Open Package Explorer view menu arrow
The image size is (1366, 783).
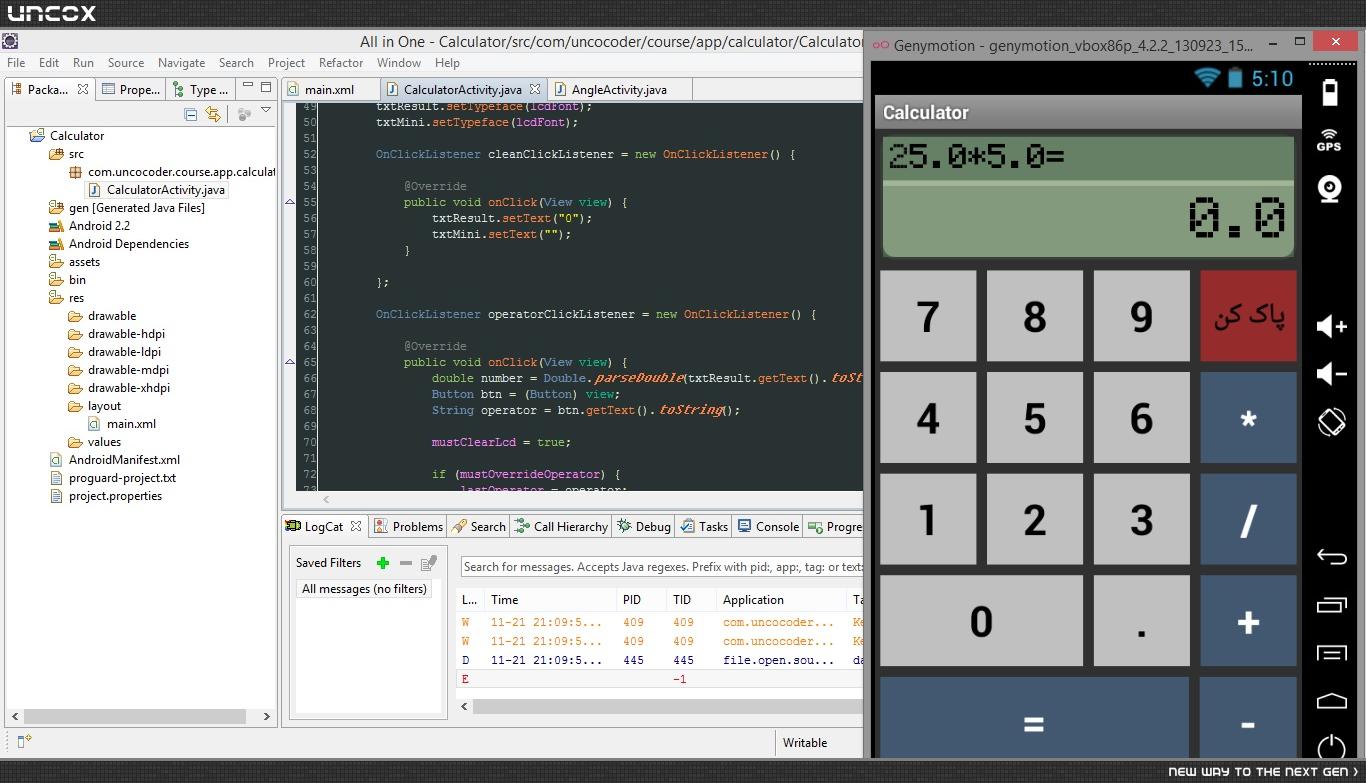pos(266,111)
